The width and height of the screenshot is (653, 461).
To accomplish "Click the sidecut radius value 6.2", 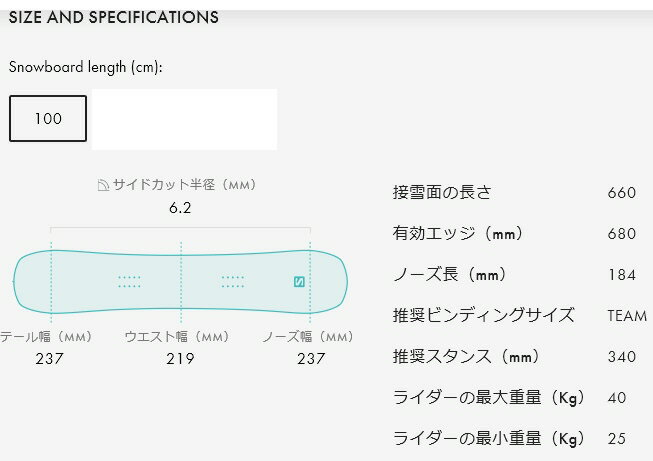I will pyautogui.click(x=180, y=208).
